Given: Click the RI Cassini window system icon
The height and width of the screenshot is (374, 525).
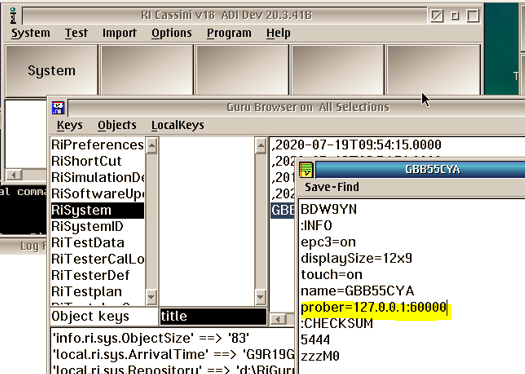Looking at the screenshot, I should (13, 15).
